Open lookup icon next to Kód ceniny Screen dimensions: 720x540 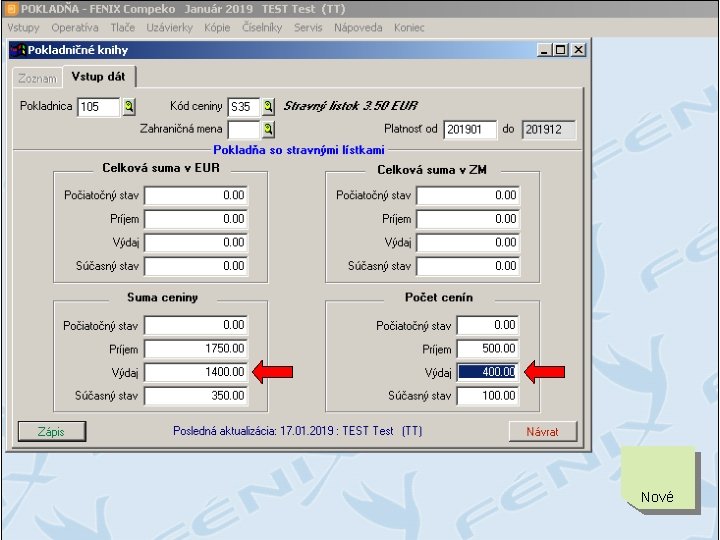pyautogui.click(x=269, y=107)
